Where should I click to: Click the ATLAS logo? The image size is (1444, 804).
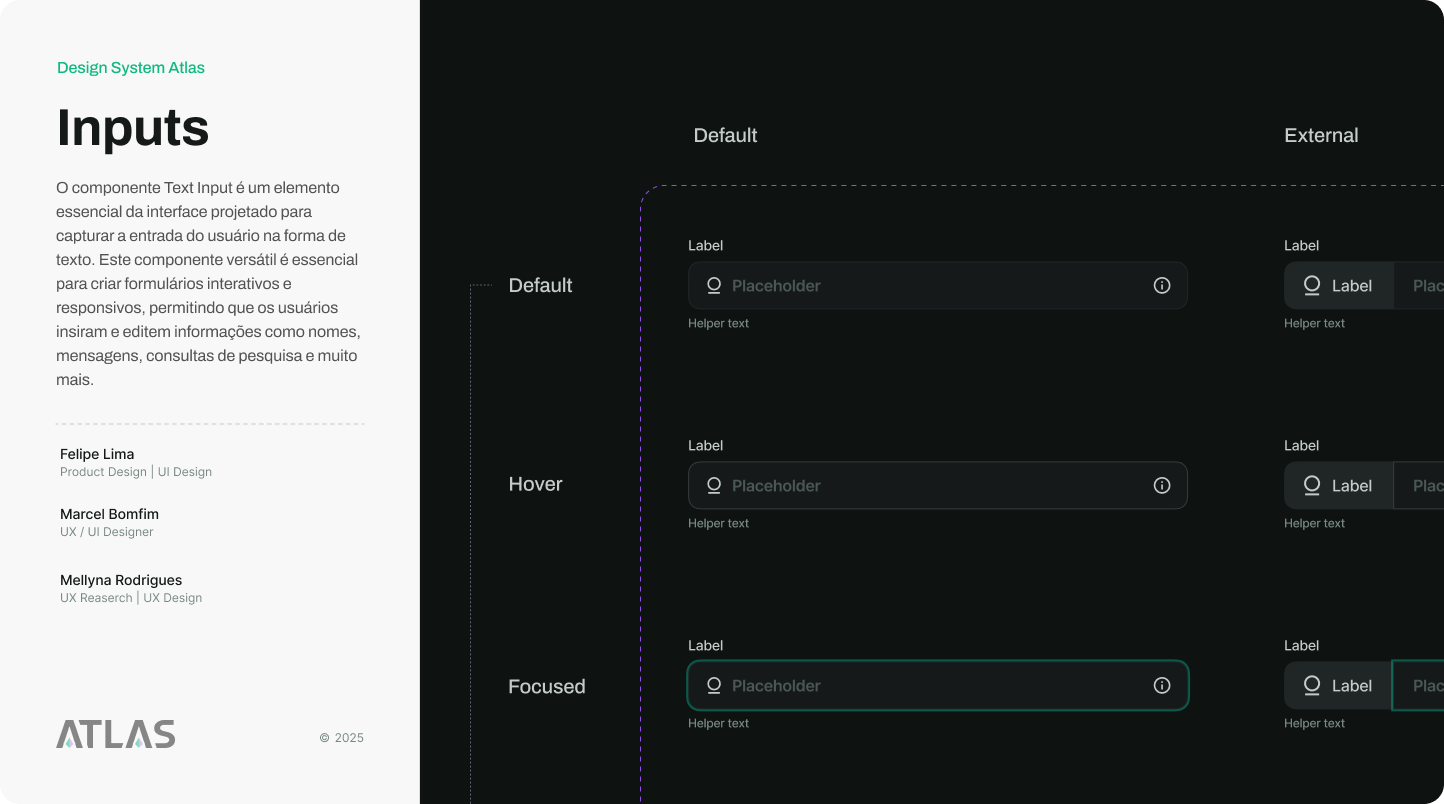coord(116,734)
